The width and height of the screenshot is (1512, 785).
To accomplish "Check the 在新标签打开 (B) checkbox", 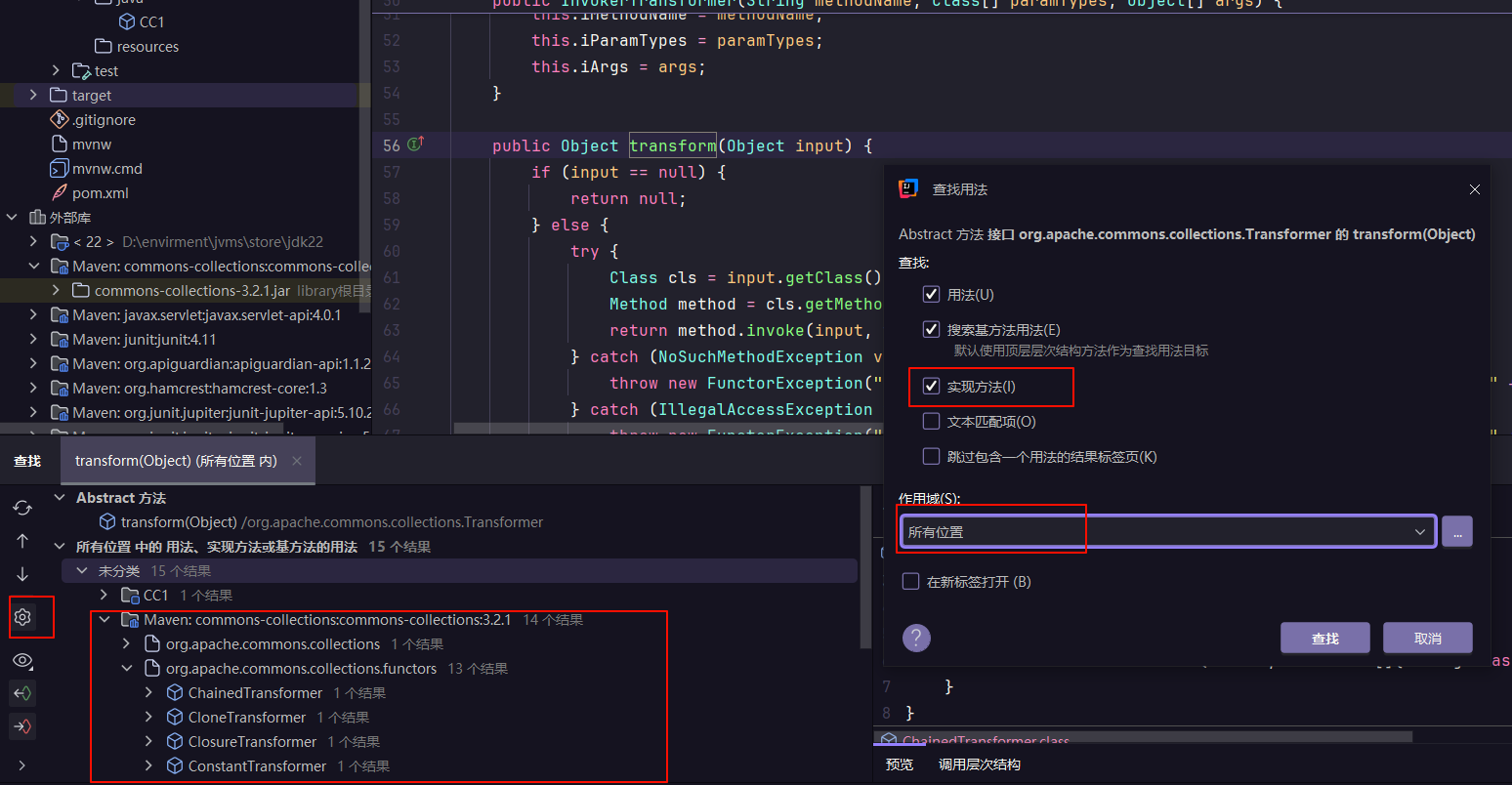I will point(910,582).
